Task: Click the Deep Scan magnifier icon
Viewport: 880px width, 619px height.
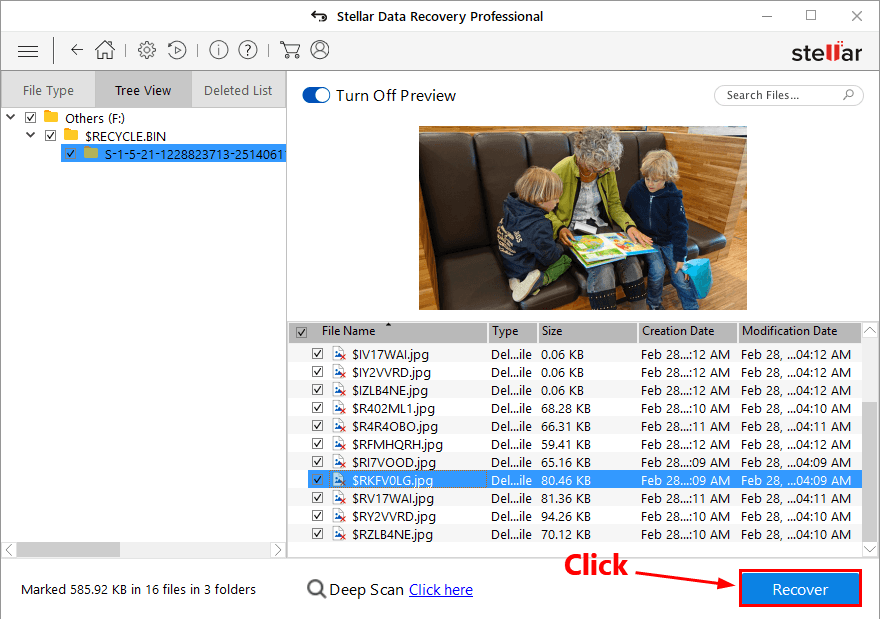Action: pyautogui.click(x=317, y=589)
